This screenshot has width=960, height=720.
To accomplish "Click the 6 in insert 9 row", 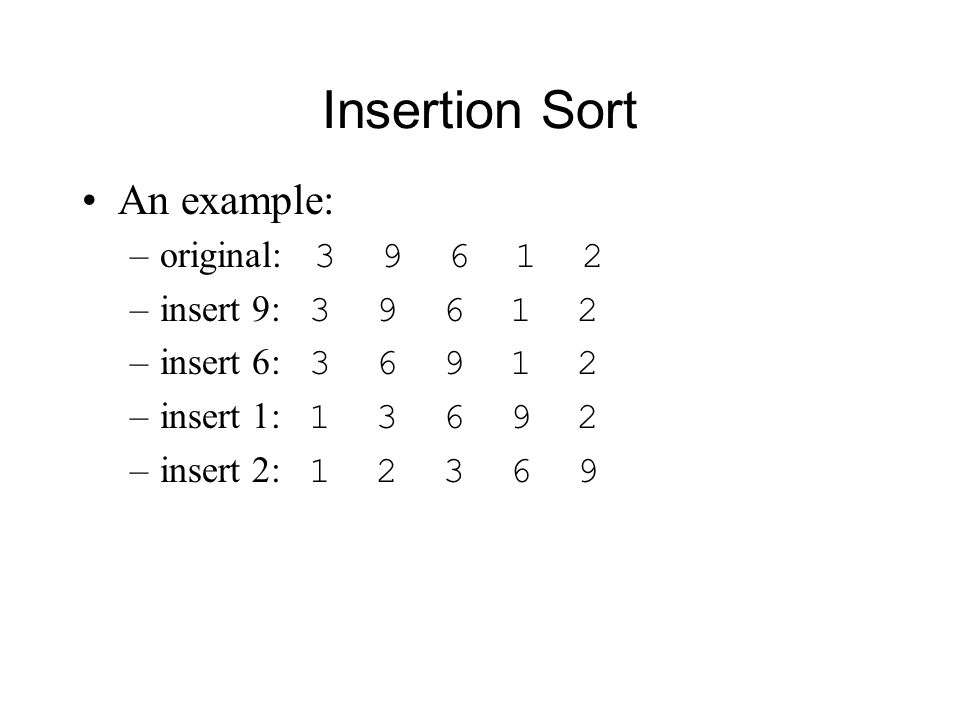I will (x=454, y=310).
